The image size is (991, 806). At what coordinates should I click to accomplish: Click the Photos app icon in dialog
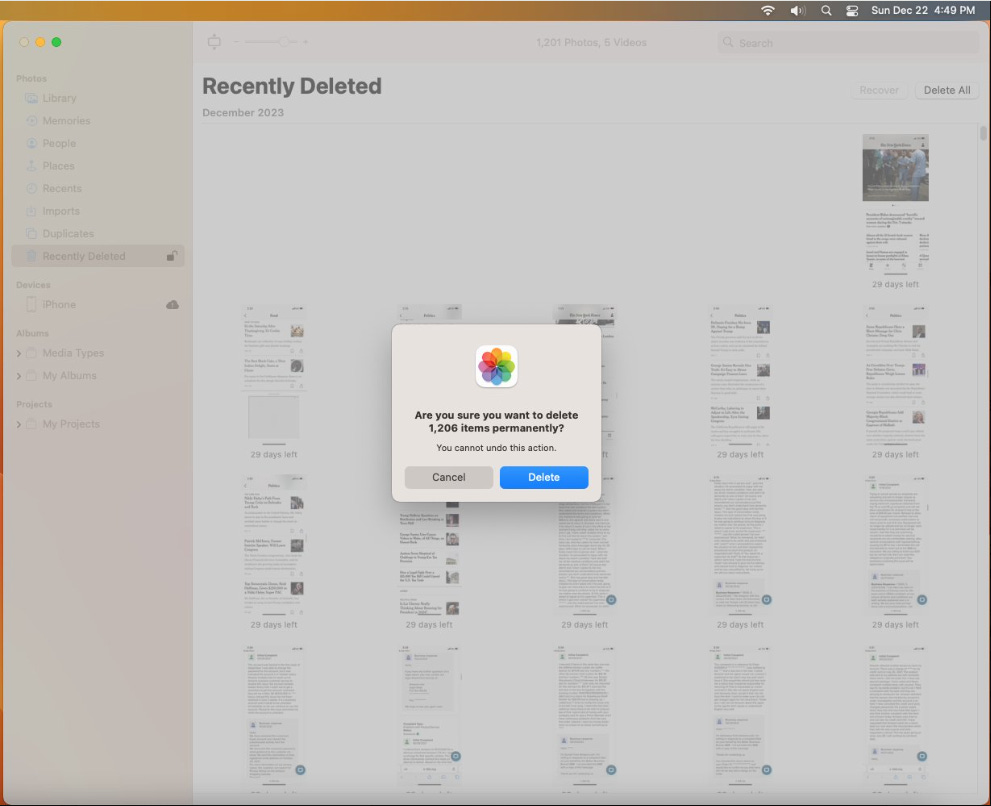pos(496,366)
